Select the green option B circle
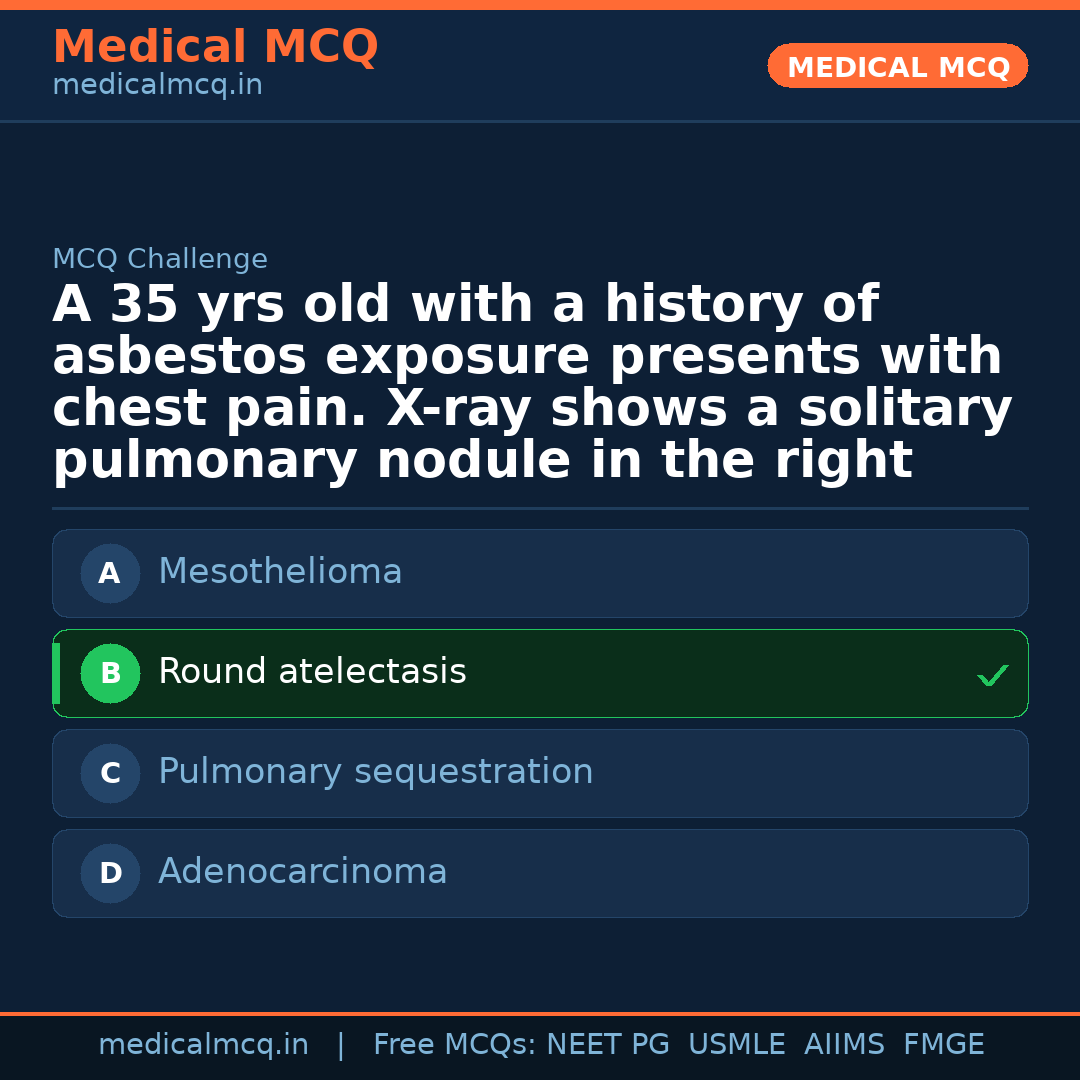Screen dimensions: 1080x1080 click(110, 674)
